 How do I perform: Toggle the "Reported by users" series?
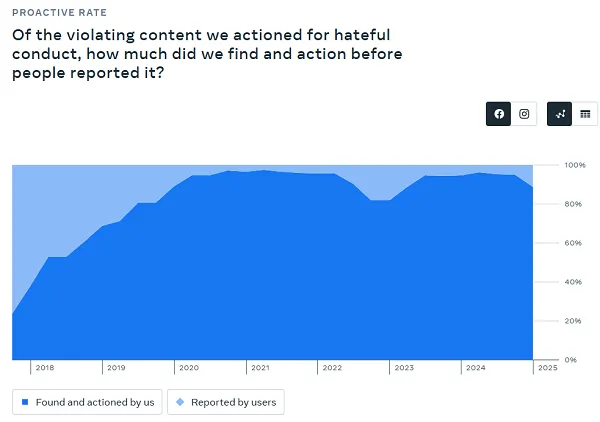(226, 402)
